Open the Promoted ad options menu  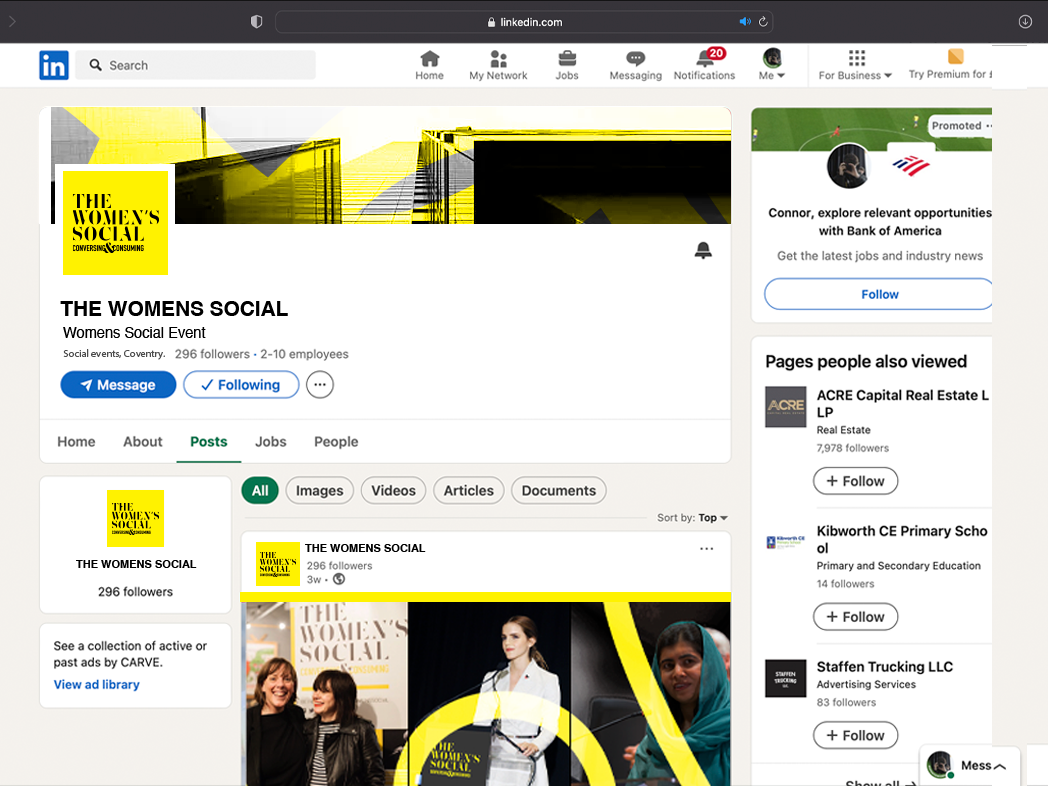tap(989, 126)
